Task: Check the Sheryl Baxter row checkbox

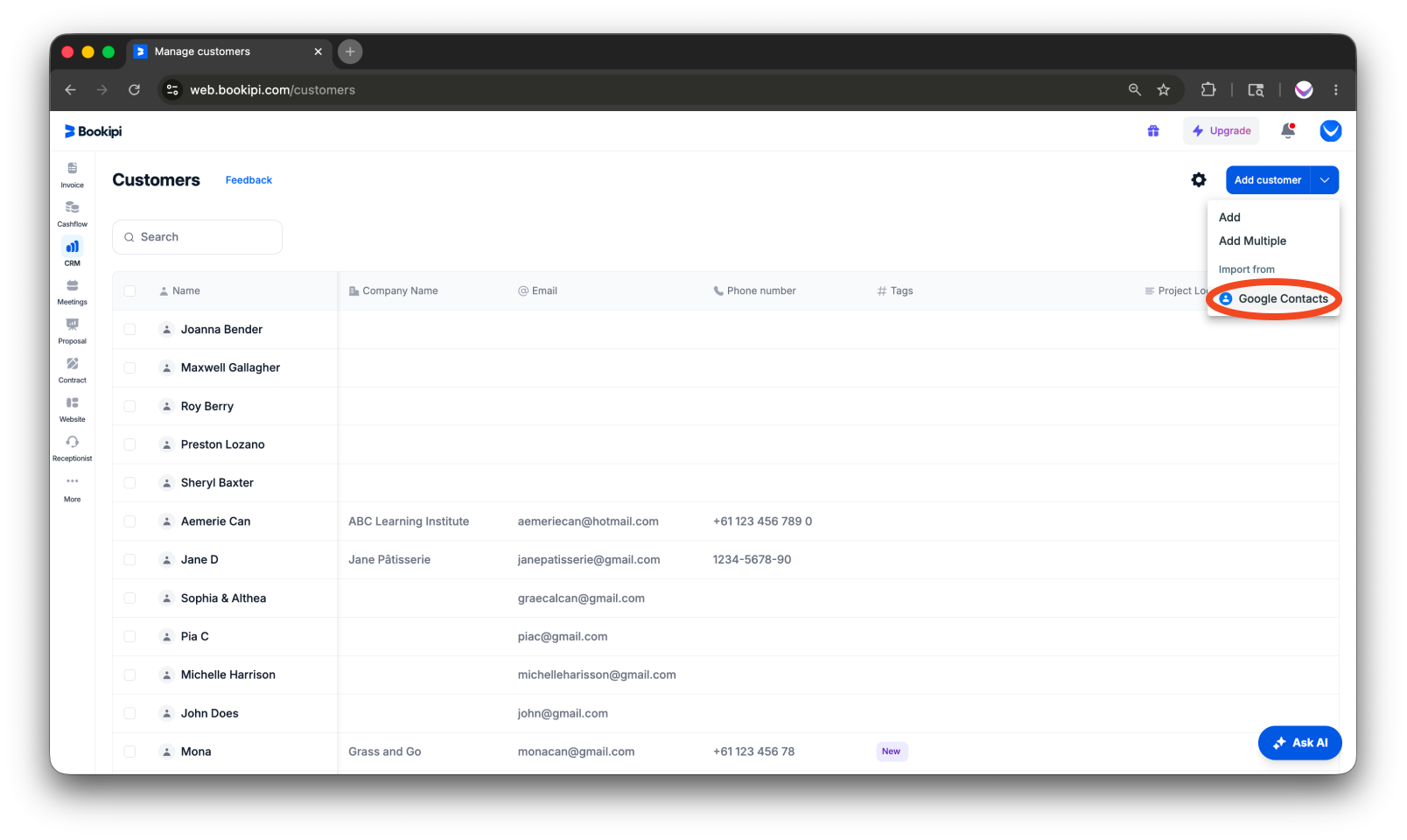Action: coord(129,483)
